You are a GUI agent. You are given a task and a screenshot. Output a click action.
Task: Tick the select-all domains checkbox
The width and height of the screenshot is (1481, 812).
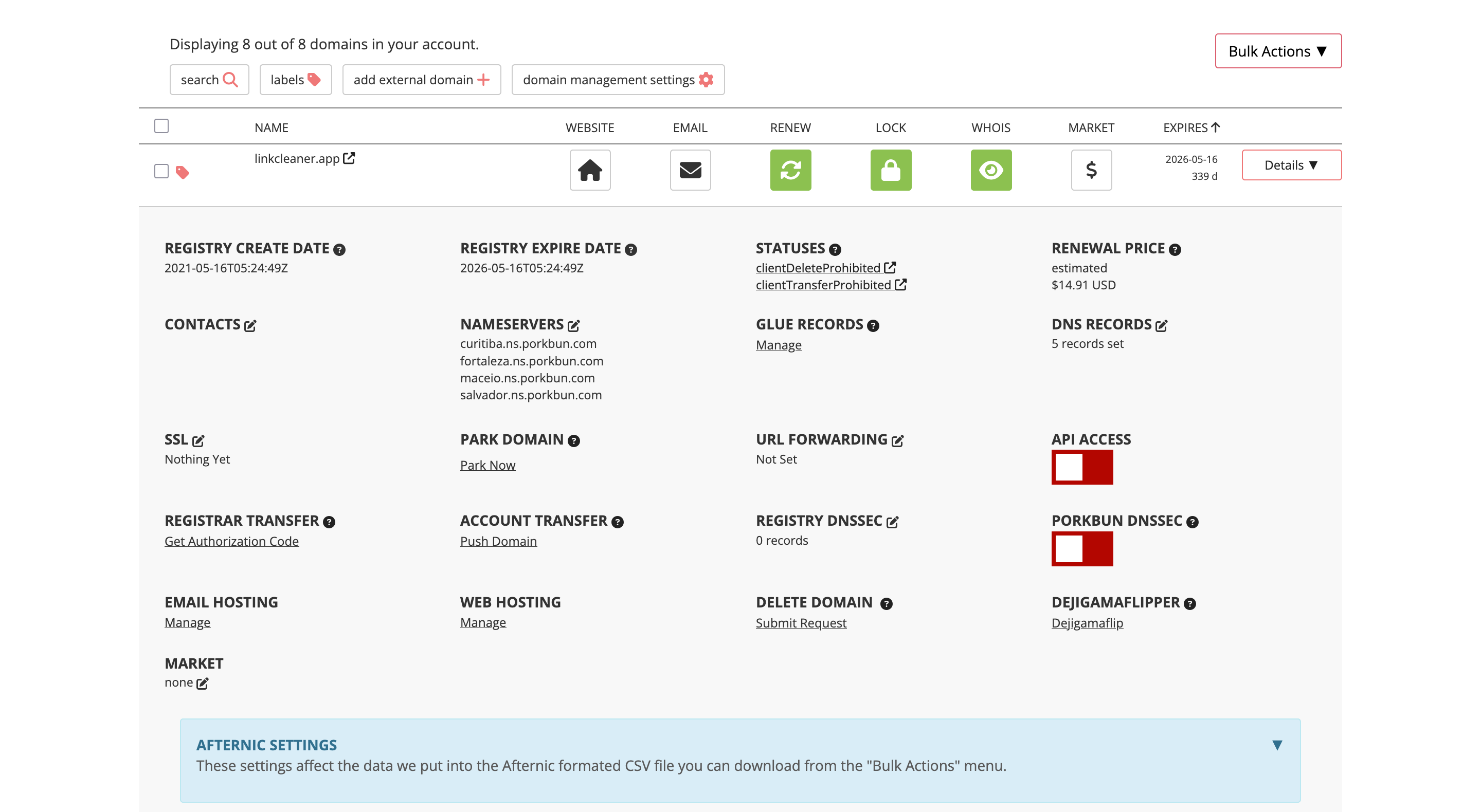(x=161, y=126)
